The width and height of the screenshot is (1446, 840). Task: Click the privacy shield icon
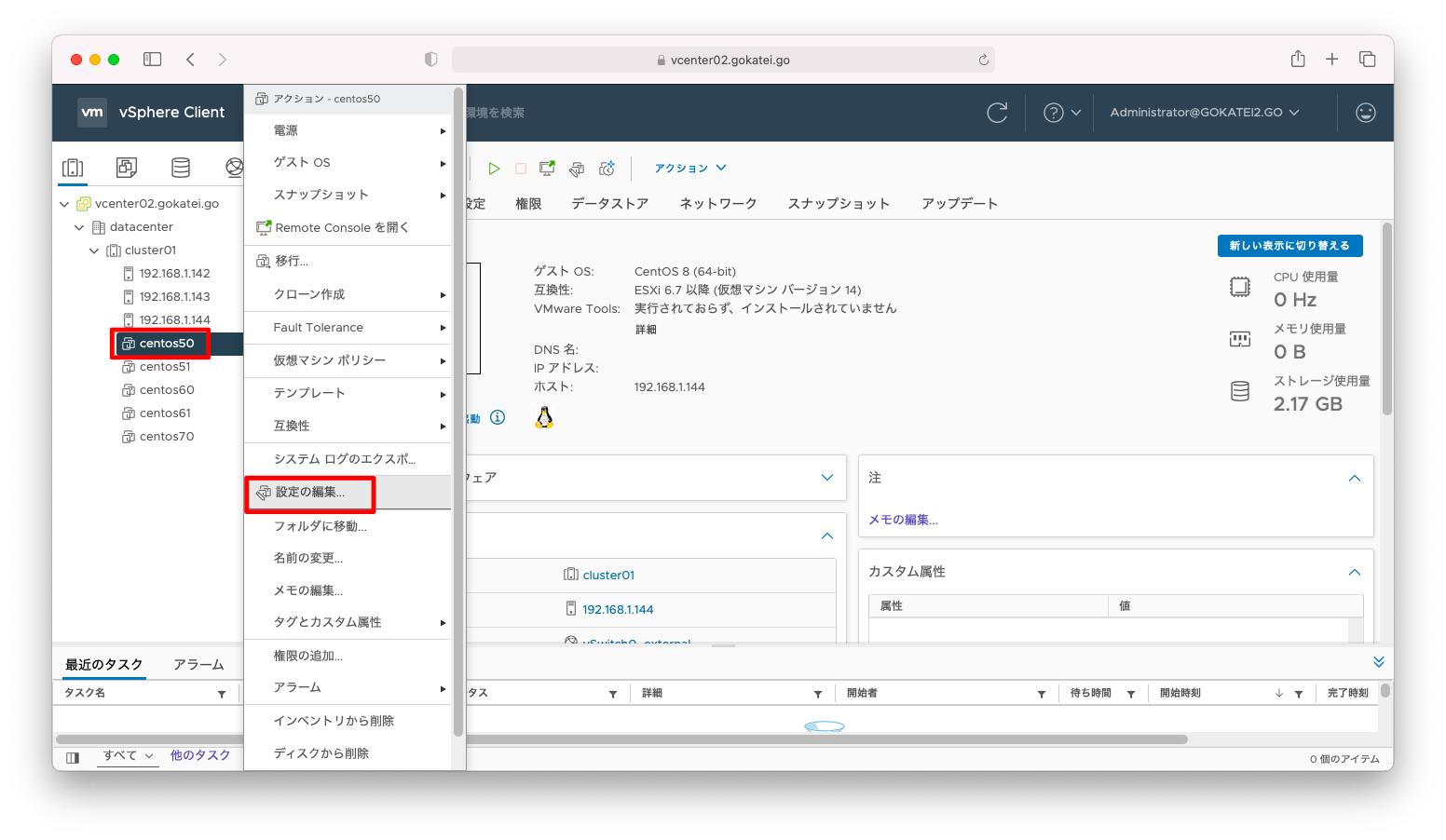430,60
